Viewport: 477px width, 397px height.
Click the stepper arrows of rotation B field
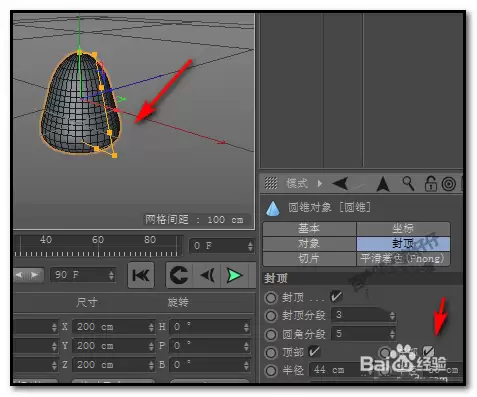246,365
